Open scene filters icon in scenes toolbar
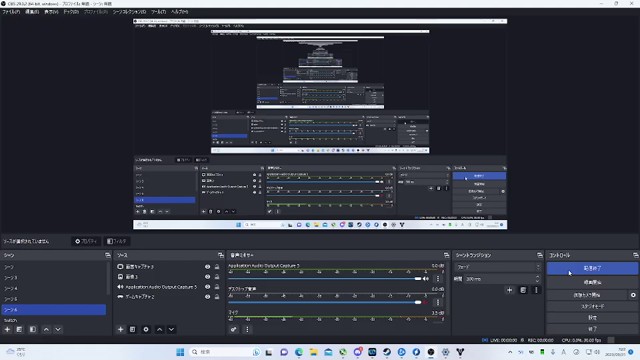This screenshot has height=360, width=640. (33, 329)
